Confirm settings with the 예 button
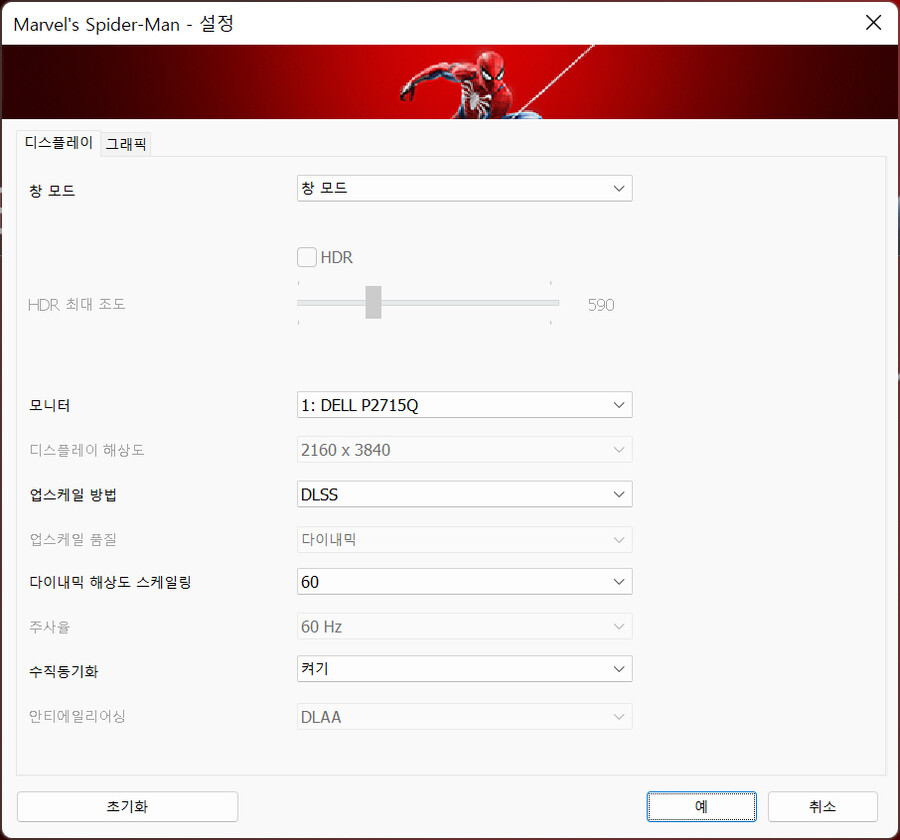Screen dimensions: 900x840 pyautogui.click(x=701, y=807)
